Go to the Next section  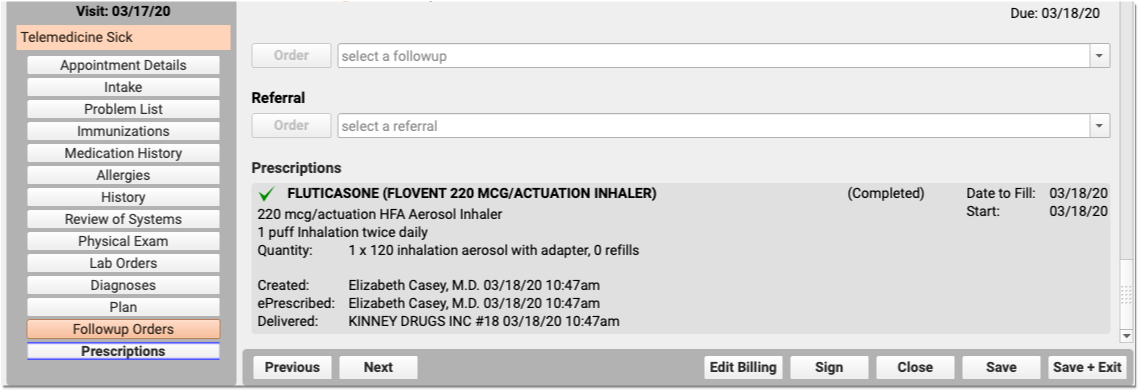pos(378,367)
